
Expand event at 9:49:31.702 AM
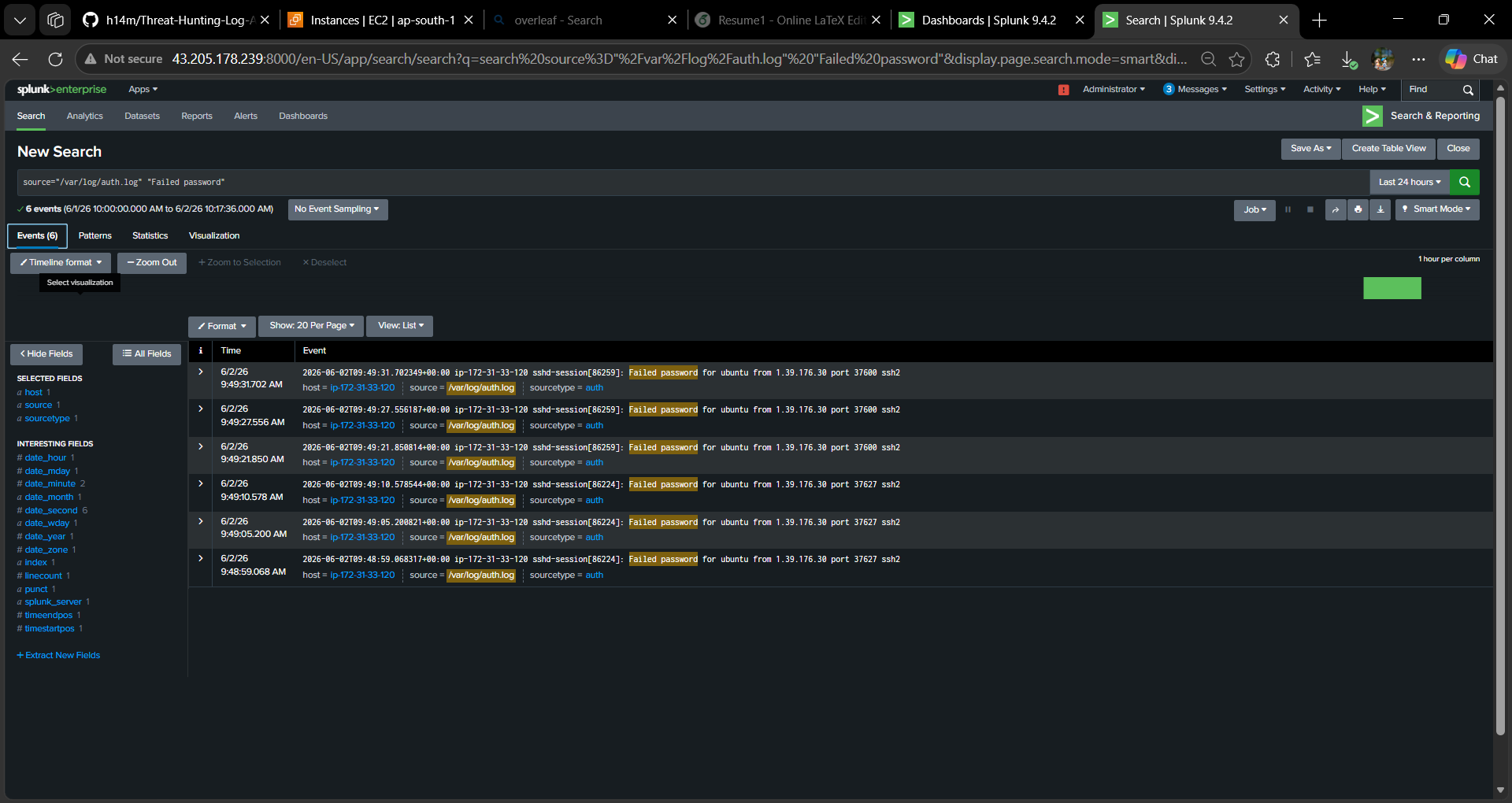click(x=201, y=372)
